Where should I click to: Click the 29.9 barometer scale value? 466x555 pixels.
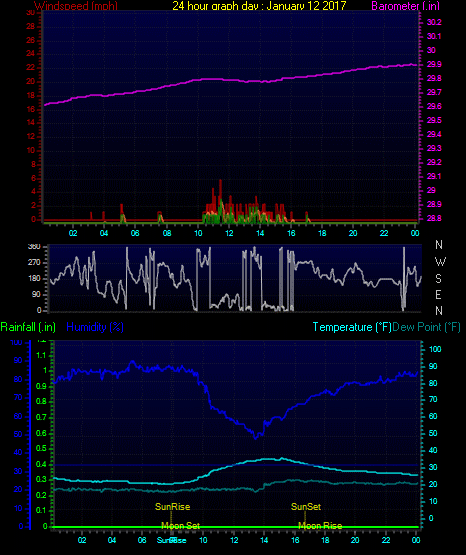(x=434, y=64)
